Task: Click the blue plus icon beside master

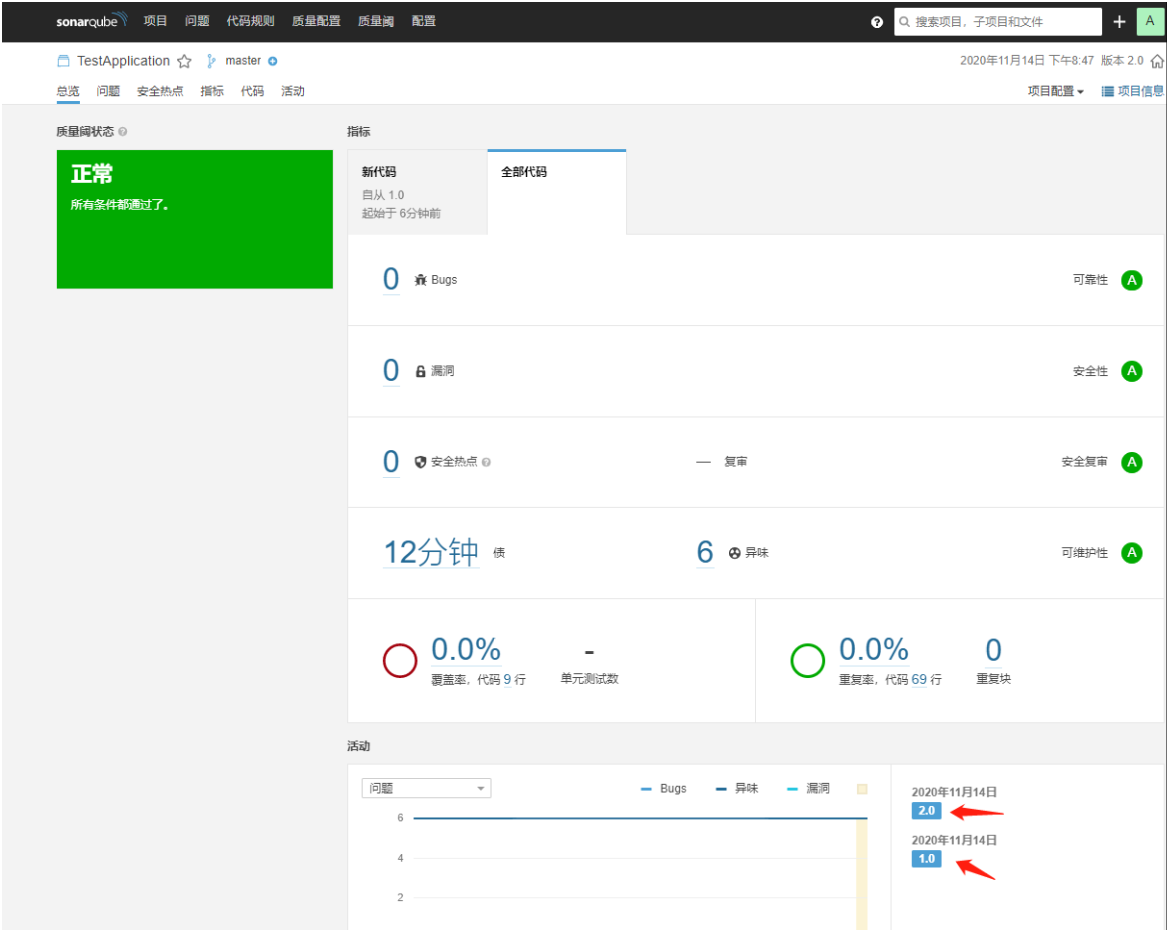Action: [x=273, y=61]
